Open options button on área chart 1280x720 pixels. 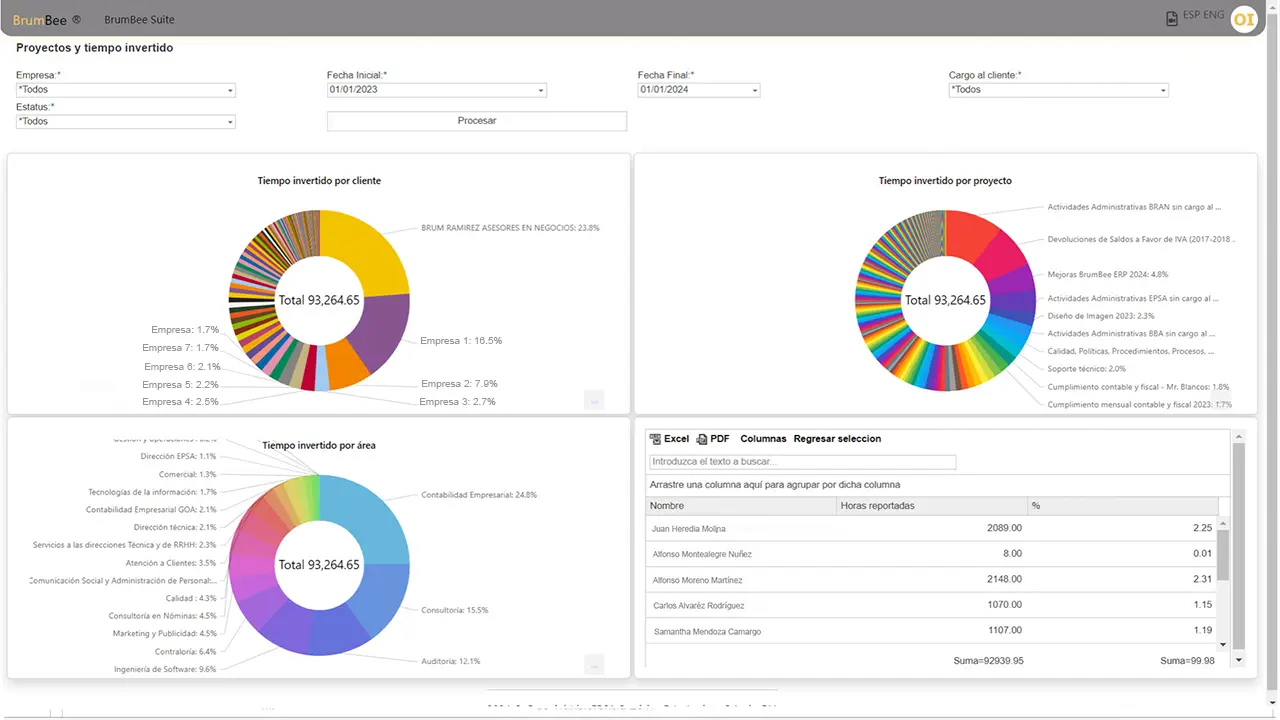point(594,664)
